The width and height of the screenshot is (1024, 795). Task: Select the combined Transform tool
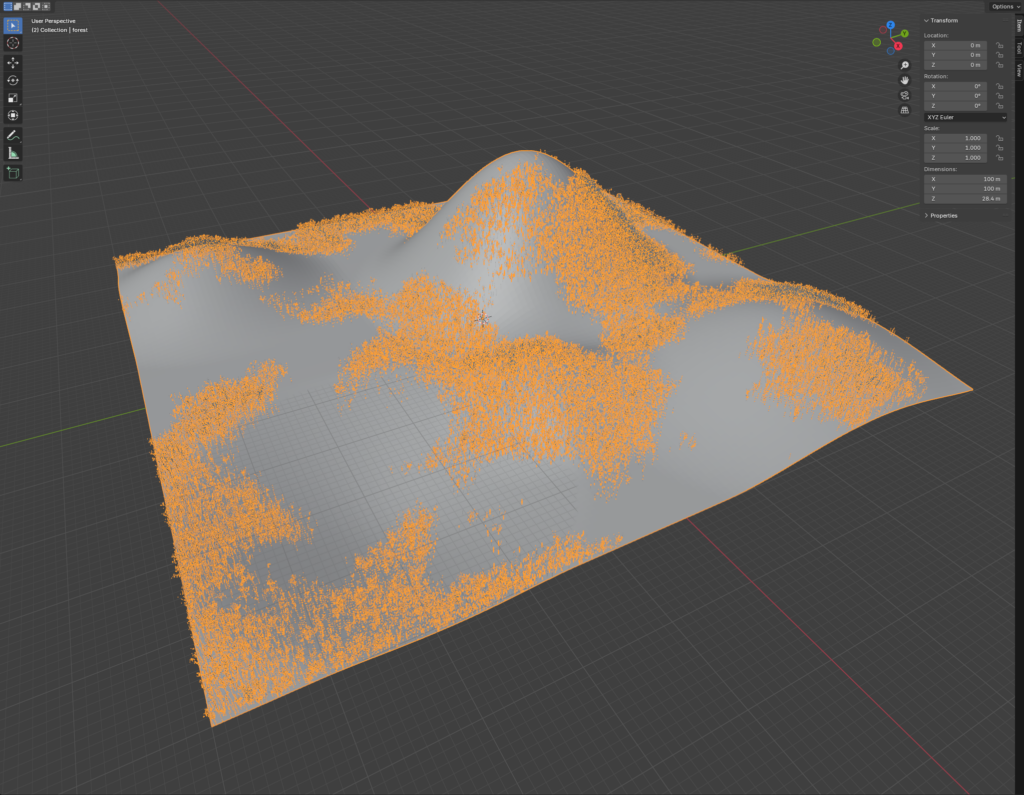pos(13,116)
